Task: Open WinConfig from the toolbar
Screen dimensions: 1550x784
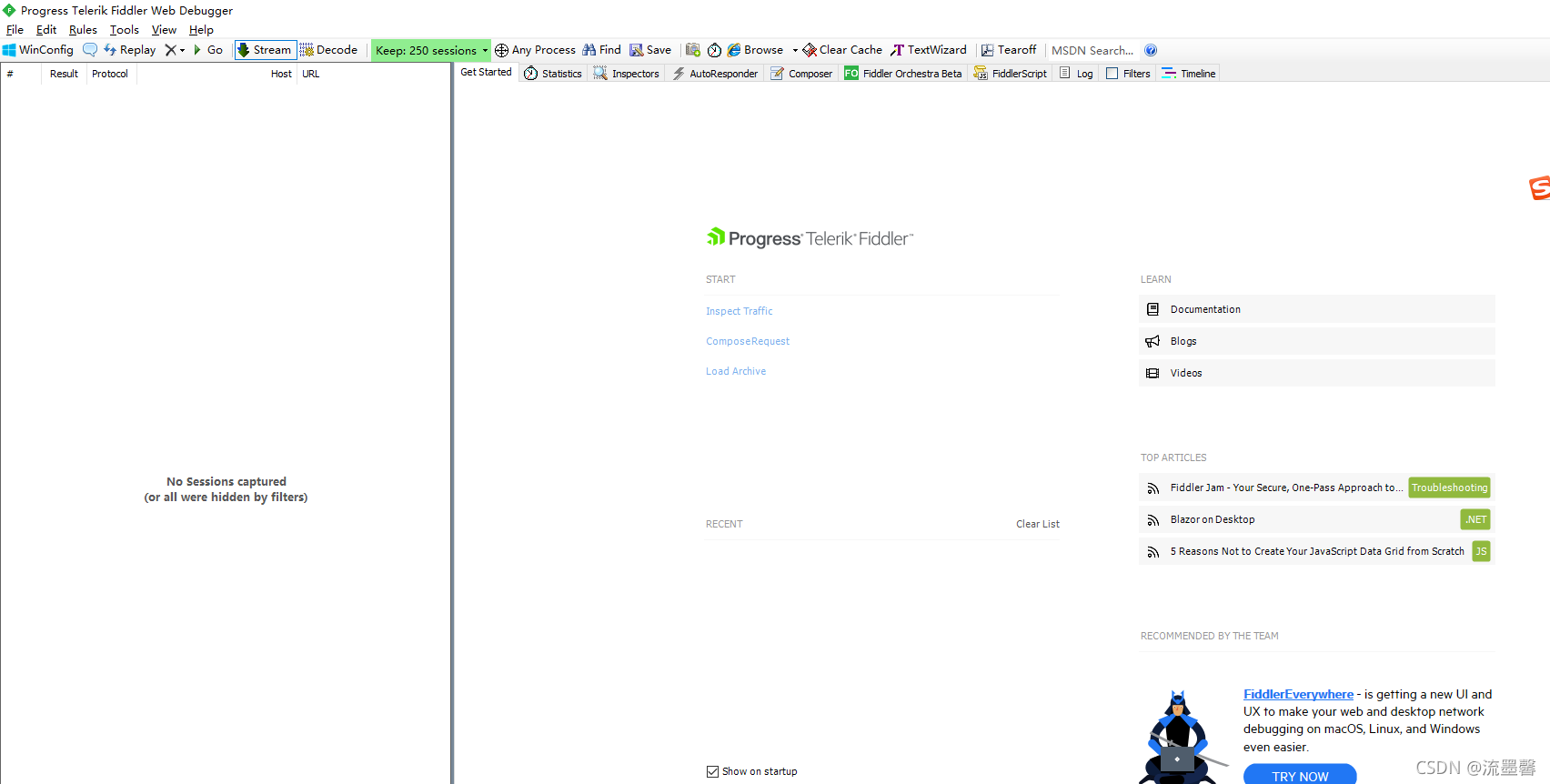Action: 38,50
